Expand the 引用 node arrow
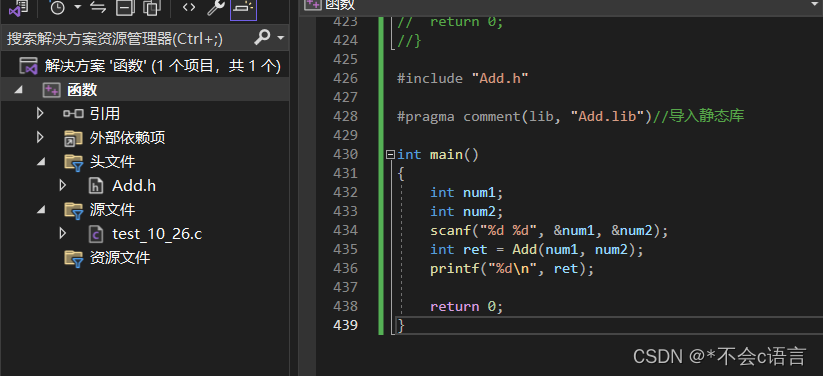This screenshot has width=823, height=376. (x=40, y=113)
